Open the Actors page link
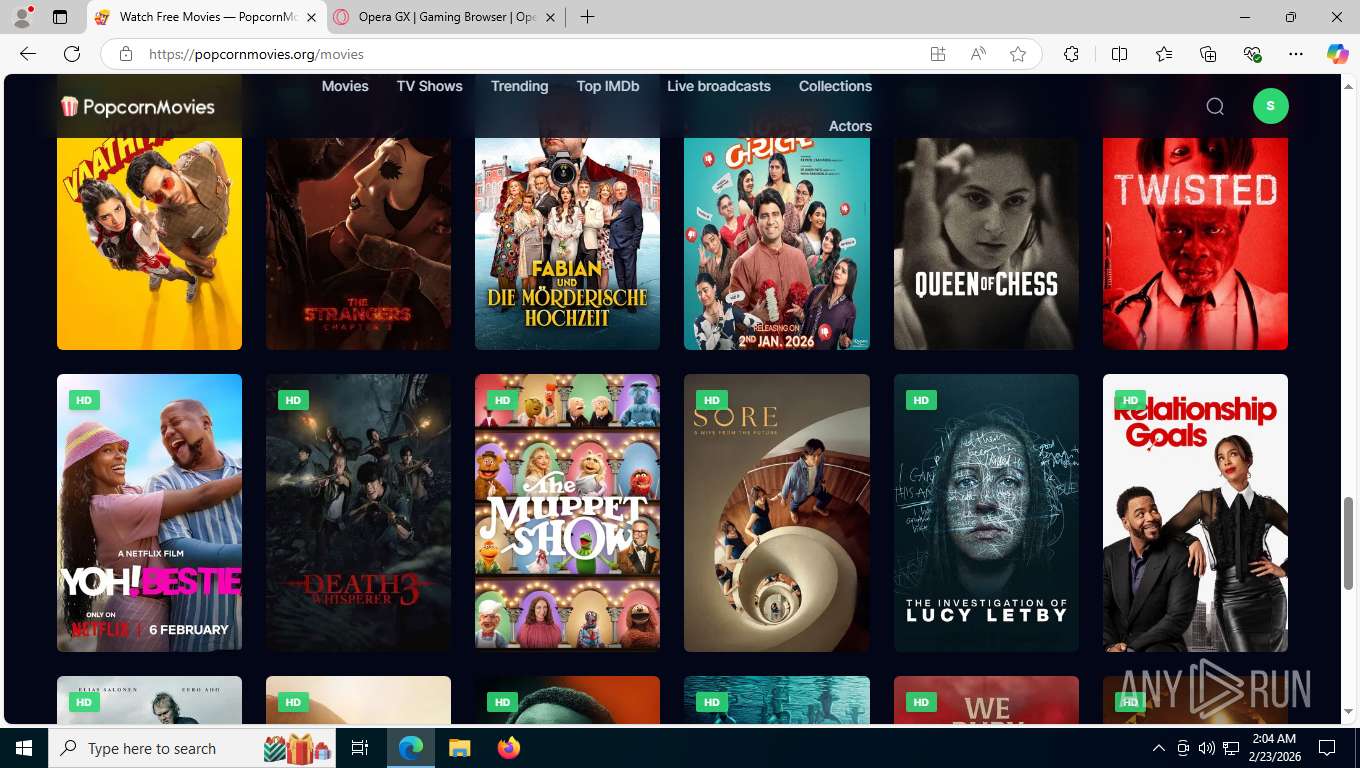This screenshot has width=1360, height=768. pyautogui.click(x=851, y=126)
